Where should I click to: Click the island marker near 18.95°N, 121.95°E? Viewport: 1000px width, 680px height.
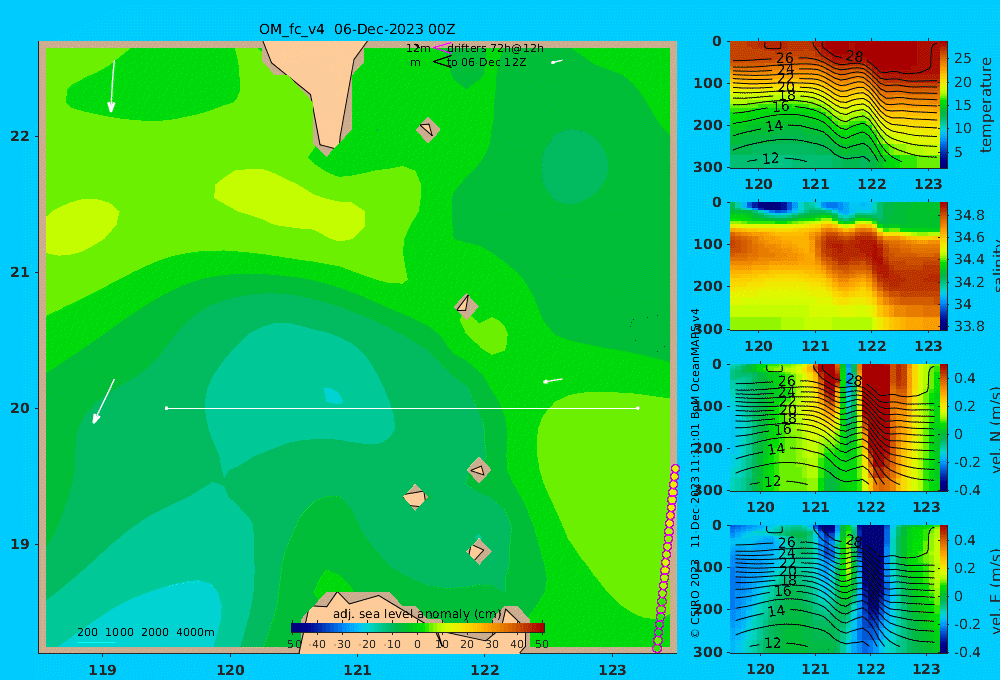478,551
